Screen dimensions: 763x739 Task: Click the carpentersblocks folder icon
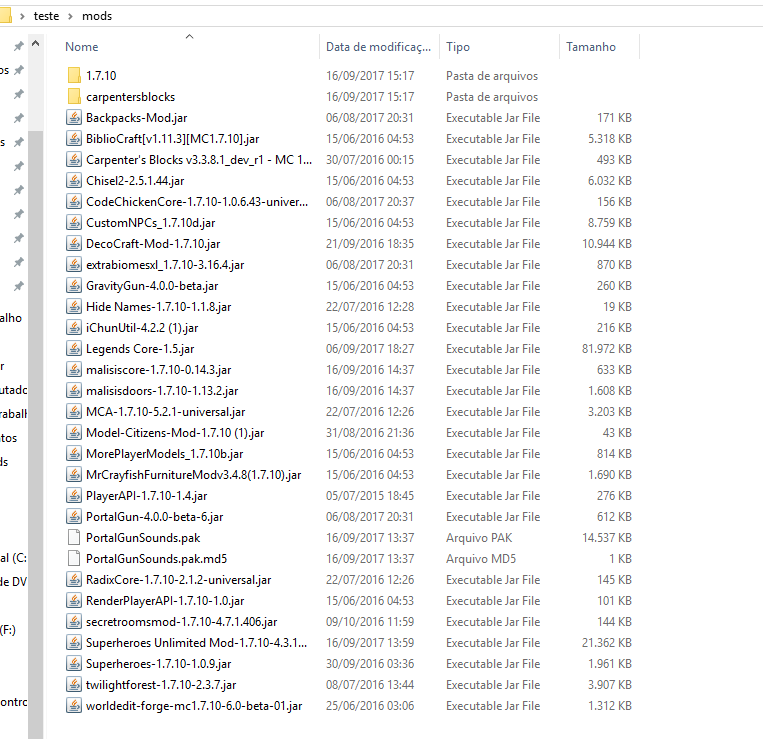(x=74, y=96)
